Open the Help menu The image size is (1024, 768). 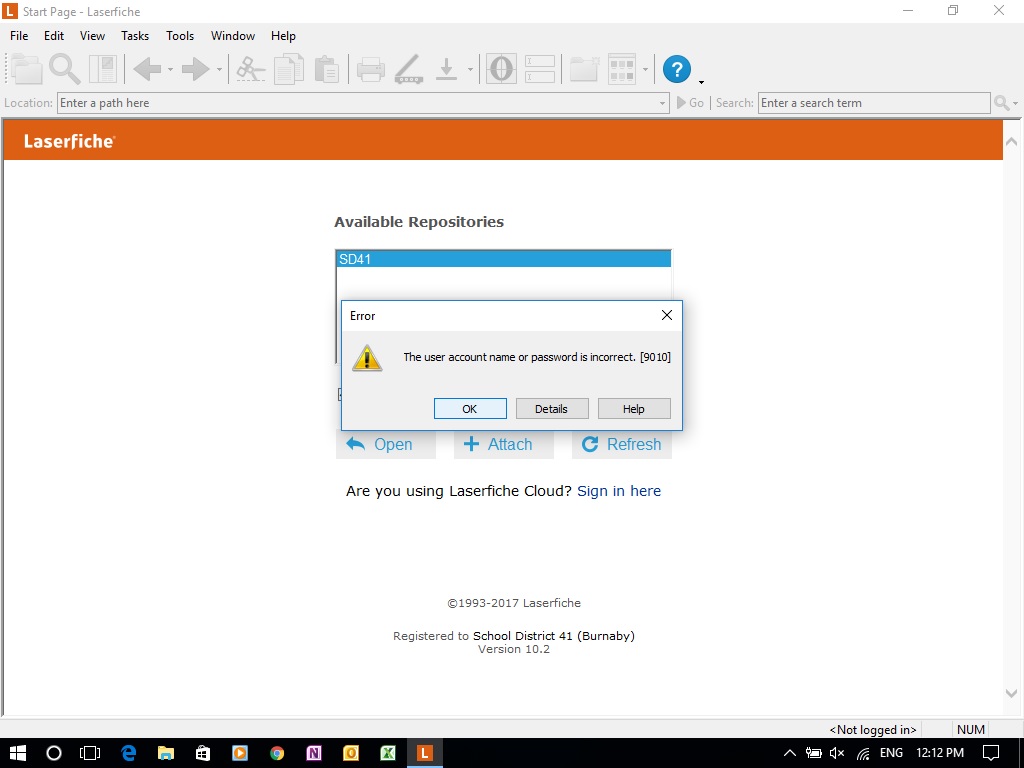click(283, 36)
